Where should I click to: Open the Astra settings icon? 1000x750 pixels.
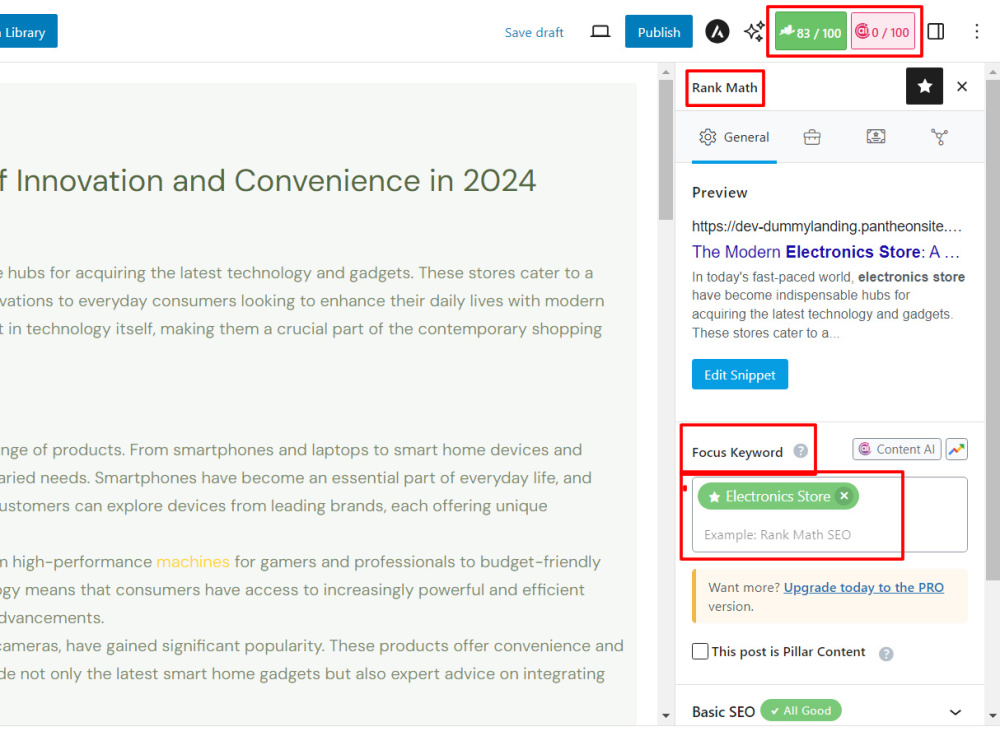pyautogui.click(x=717, y=31)
